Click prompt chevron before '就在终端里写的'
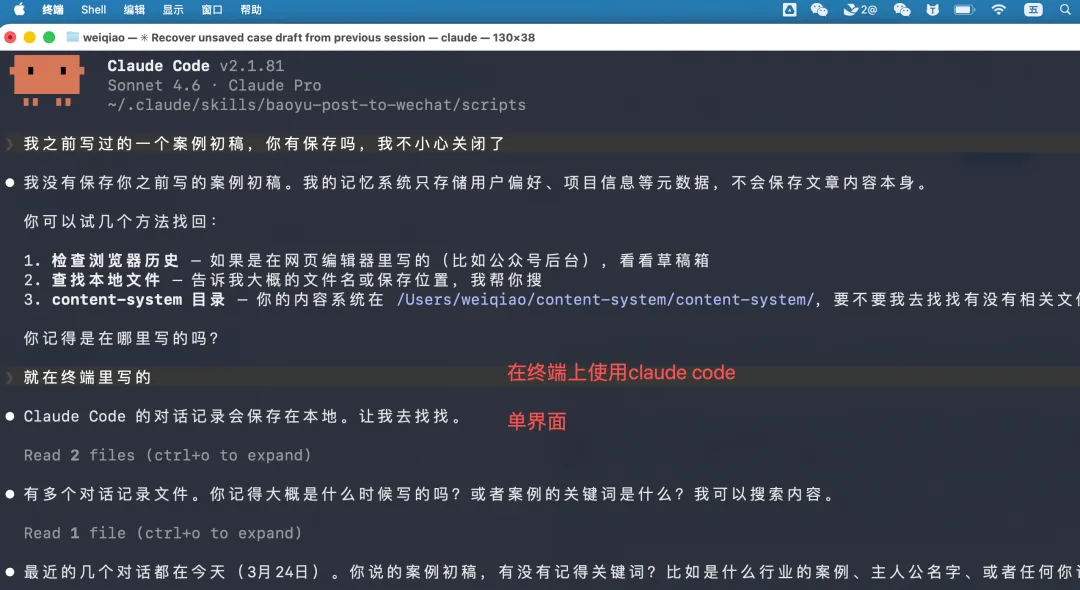Image resolution: width=1080 pixels, height=590 pixels. click(x=10, y=377)
